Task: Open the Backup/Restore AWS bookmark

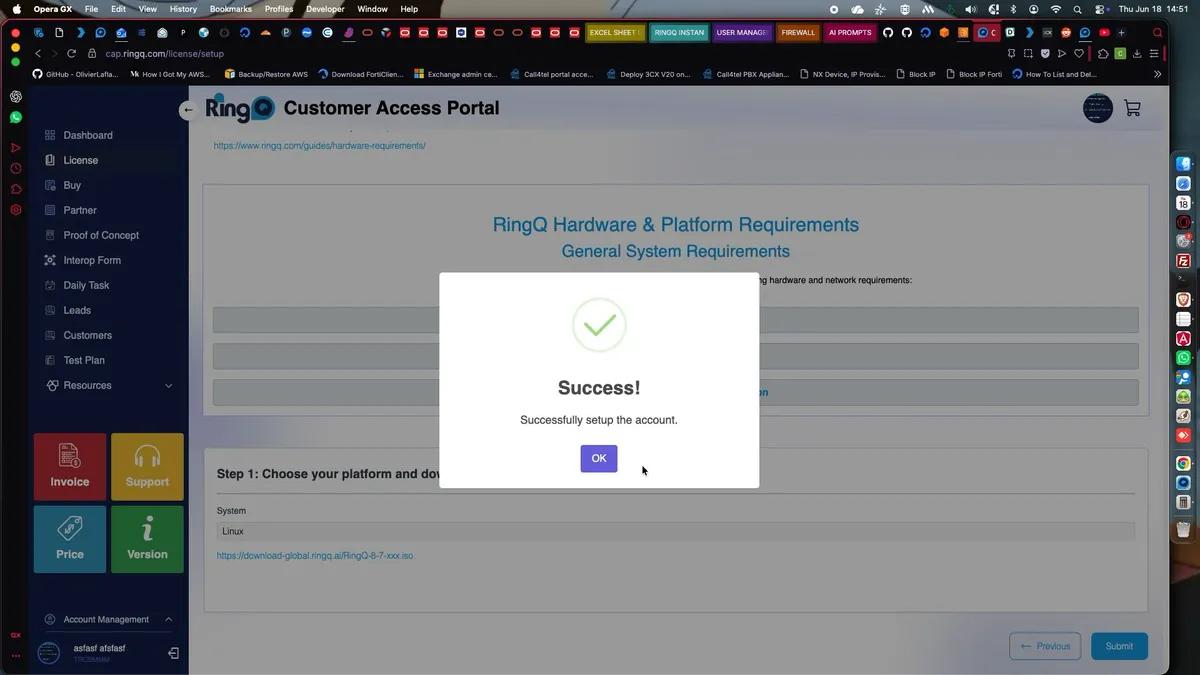Action: [266, 74]
